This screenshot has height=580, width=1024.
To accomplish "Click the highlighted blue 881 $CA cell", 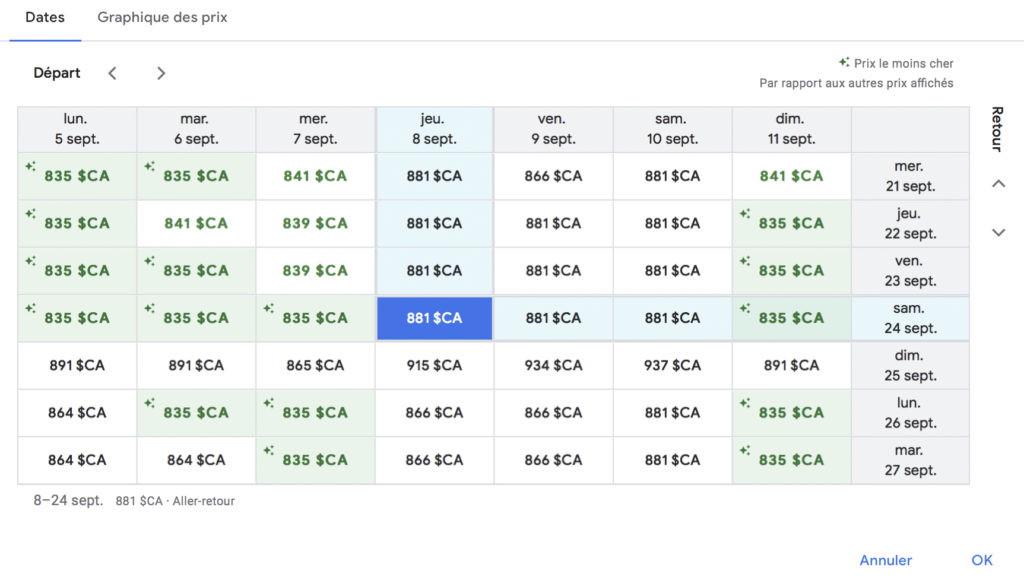I will point(434,318).
